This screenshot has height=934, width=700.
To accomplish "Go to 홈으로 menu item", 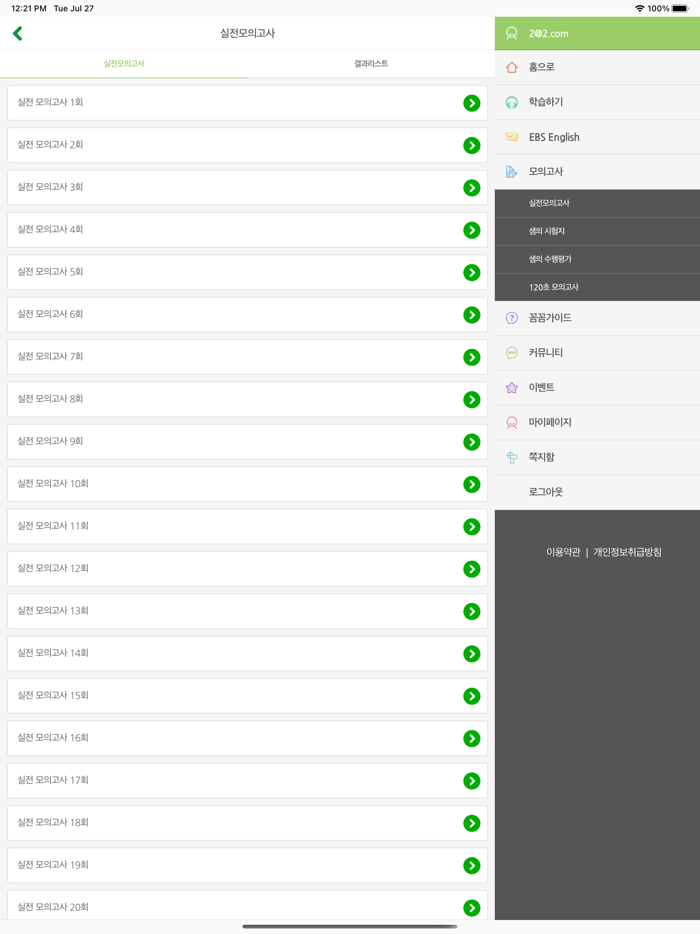I will coord(597,67).
